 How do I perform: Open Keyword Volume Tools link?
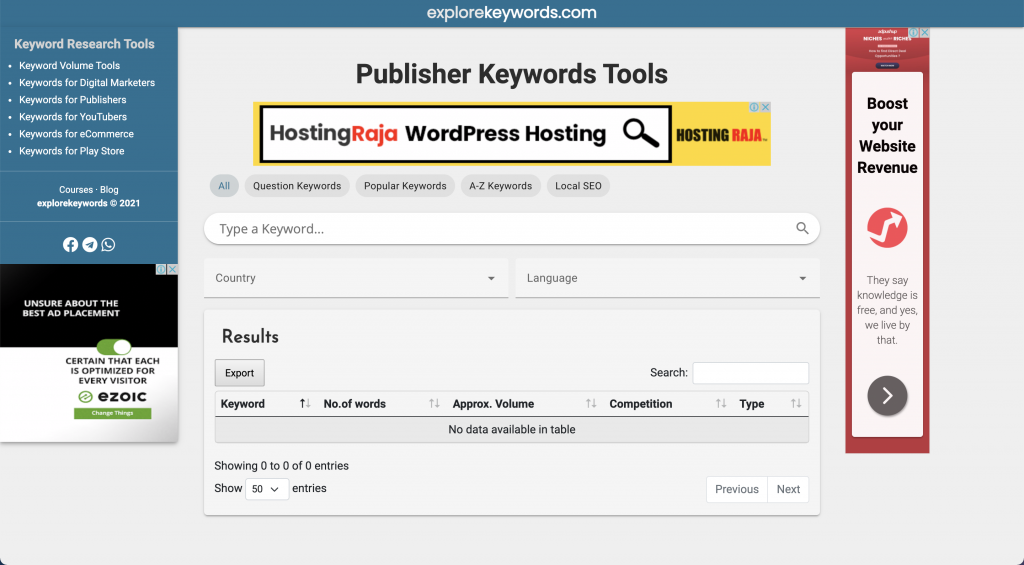[x=69, y=65]
